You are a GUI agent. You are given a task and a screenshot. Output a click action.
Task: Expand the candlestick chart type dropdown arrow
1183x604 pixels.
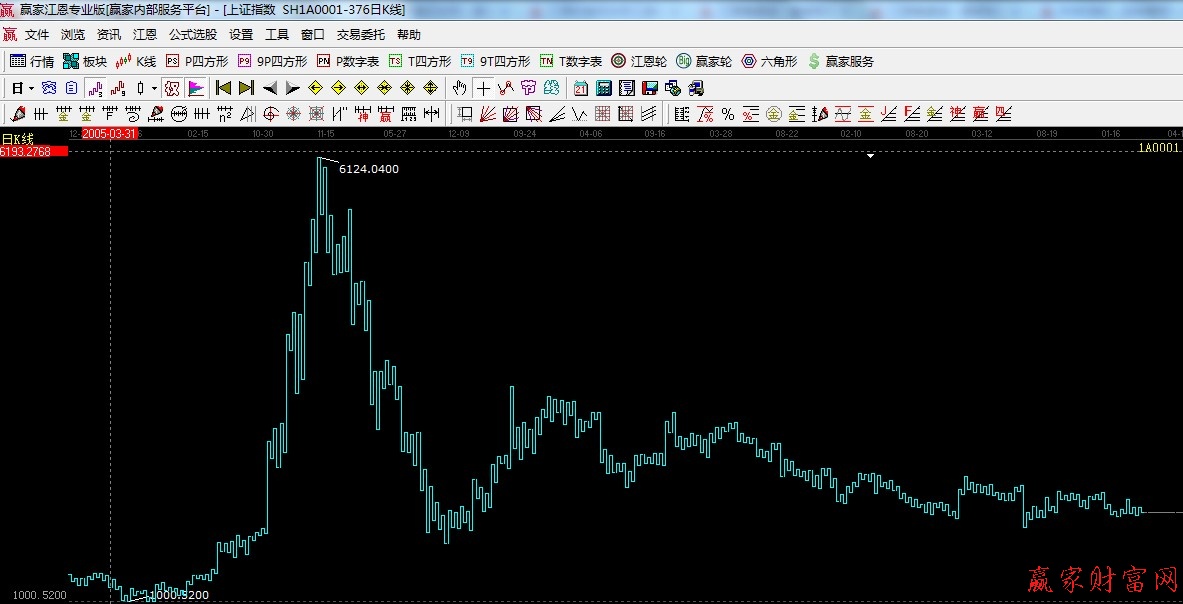[x=154, y=88]
